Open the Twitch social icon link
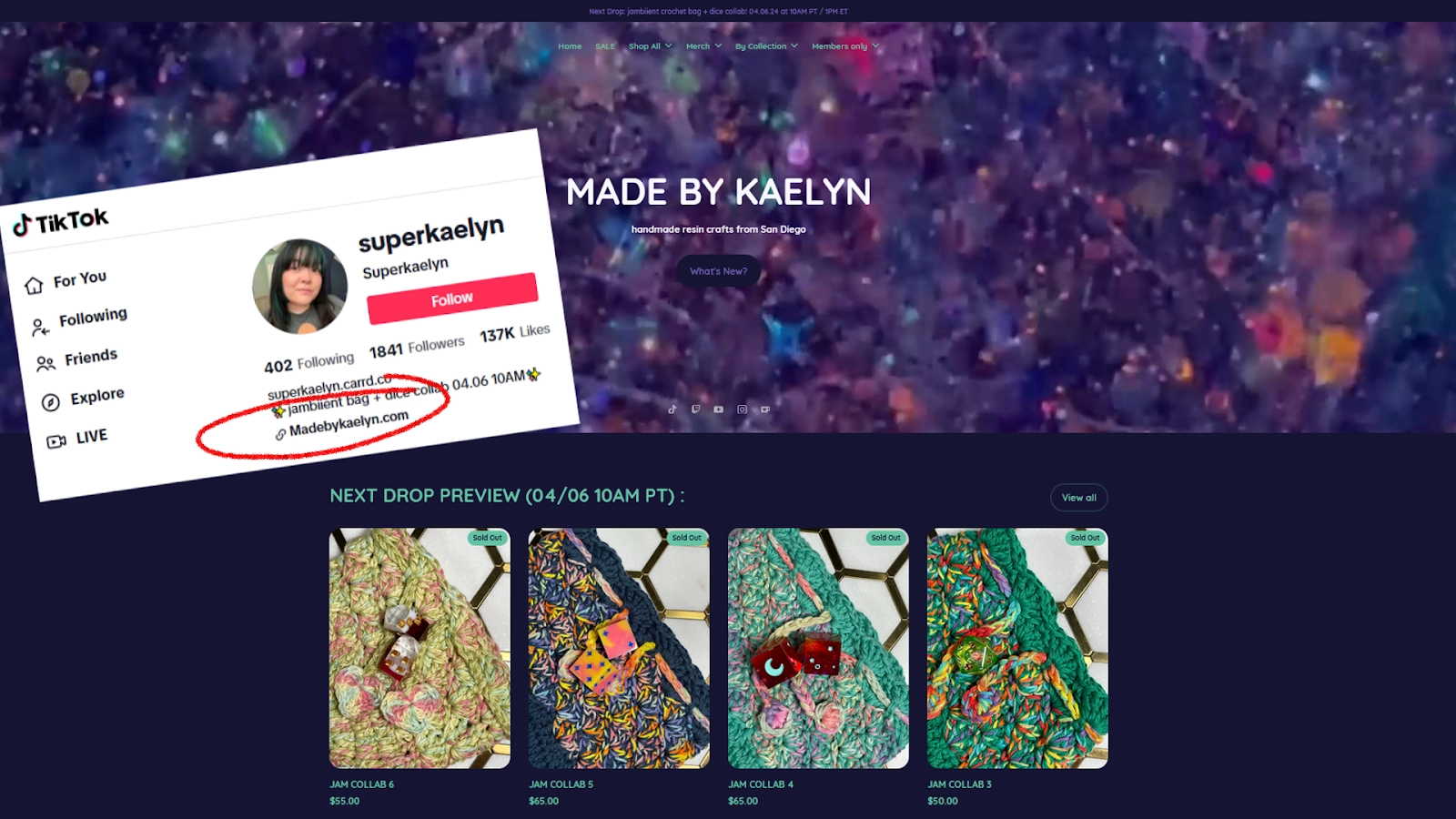The height and width of the screenshot is (819, 1456). click(695, 409)
